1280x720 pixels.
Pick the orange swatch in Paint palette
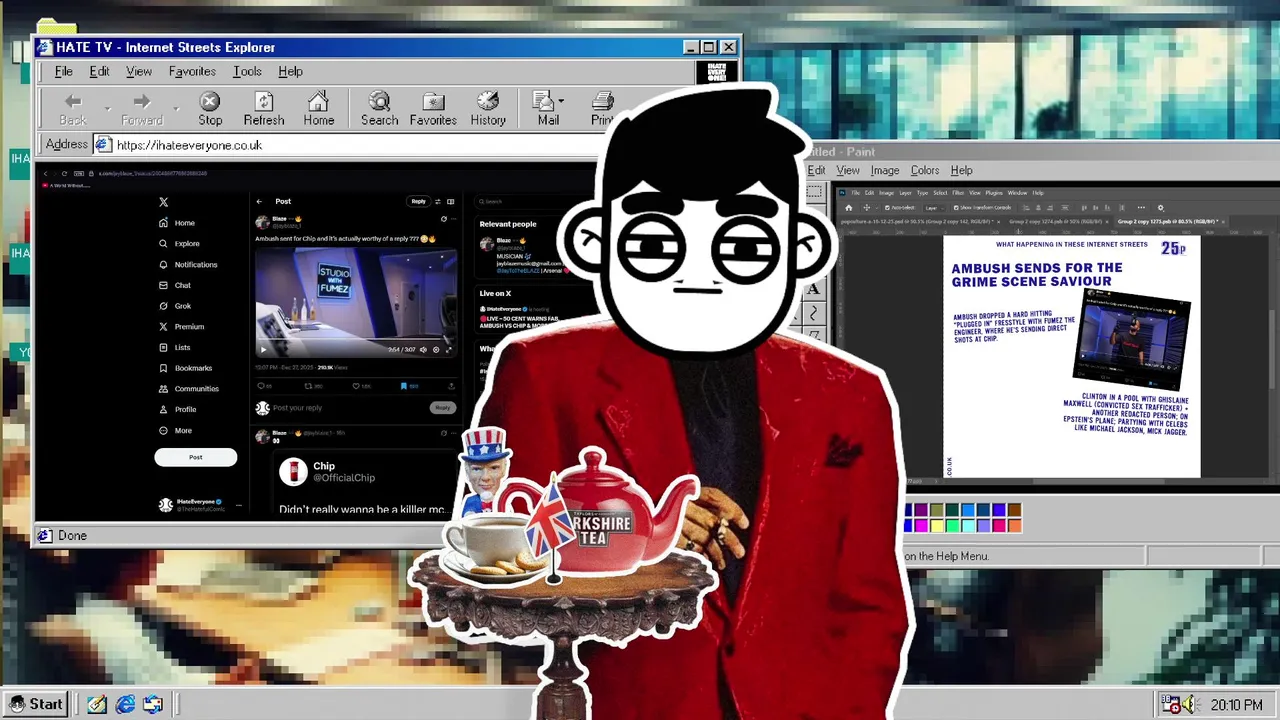(1015, 526)
